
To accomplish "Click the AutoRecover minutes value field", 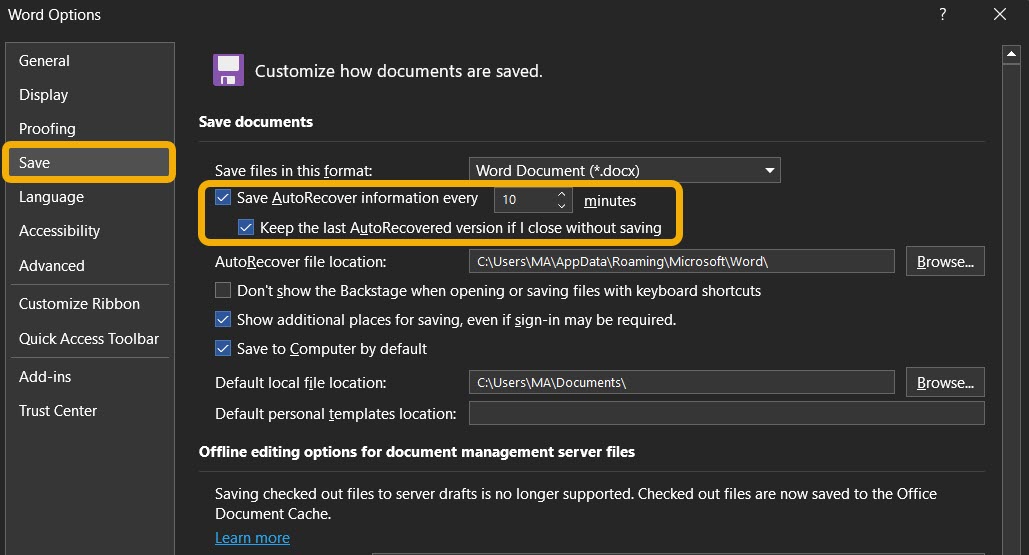I will [524, 200].
